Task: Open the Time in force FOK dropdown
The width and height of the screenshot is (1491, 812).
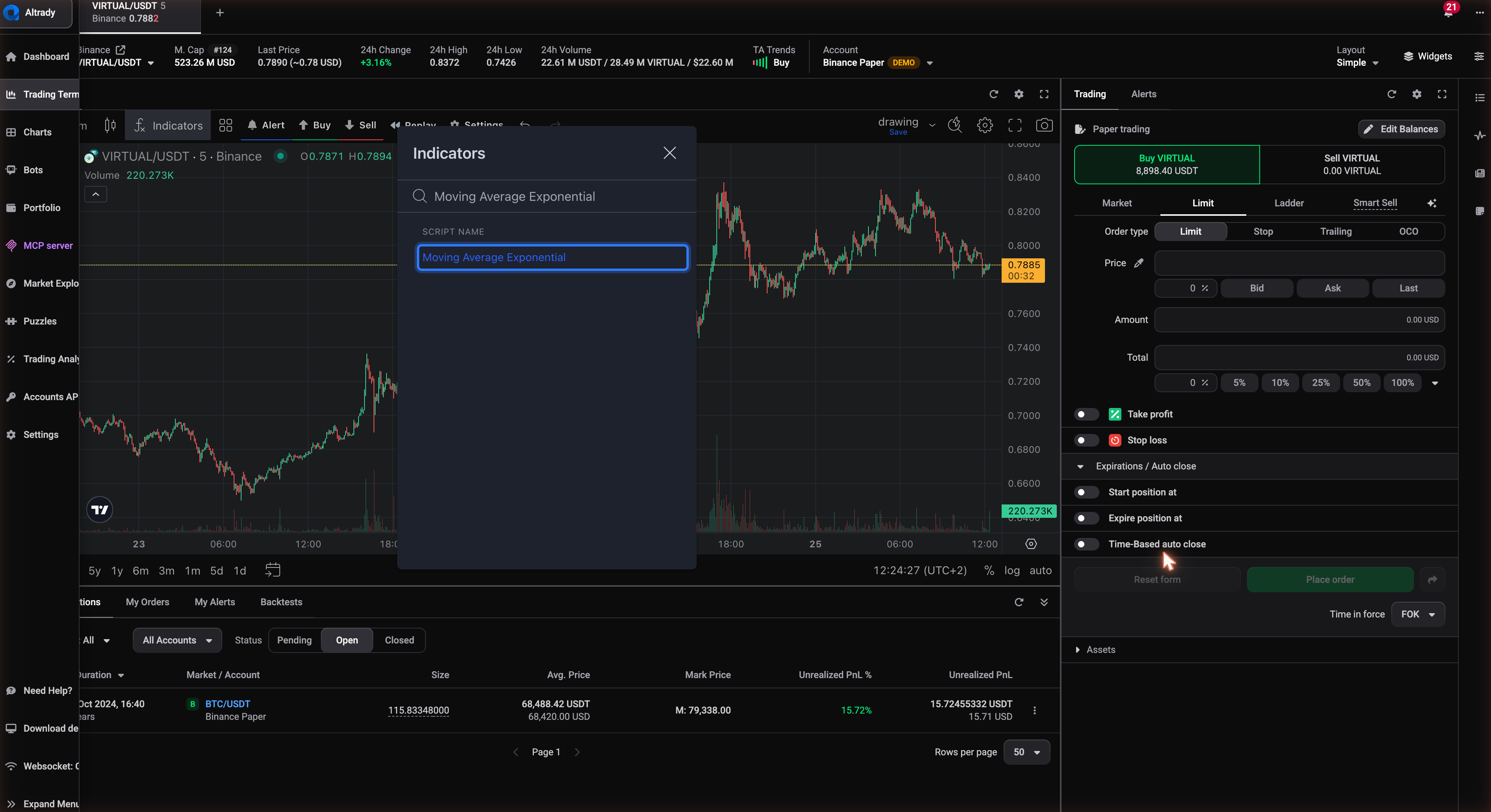Action: (1417, 614)
